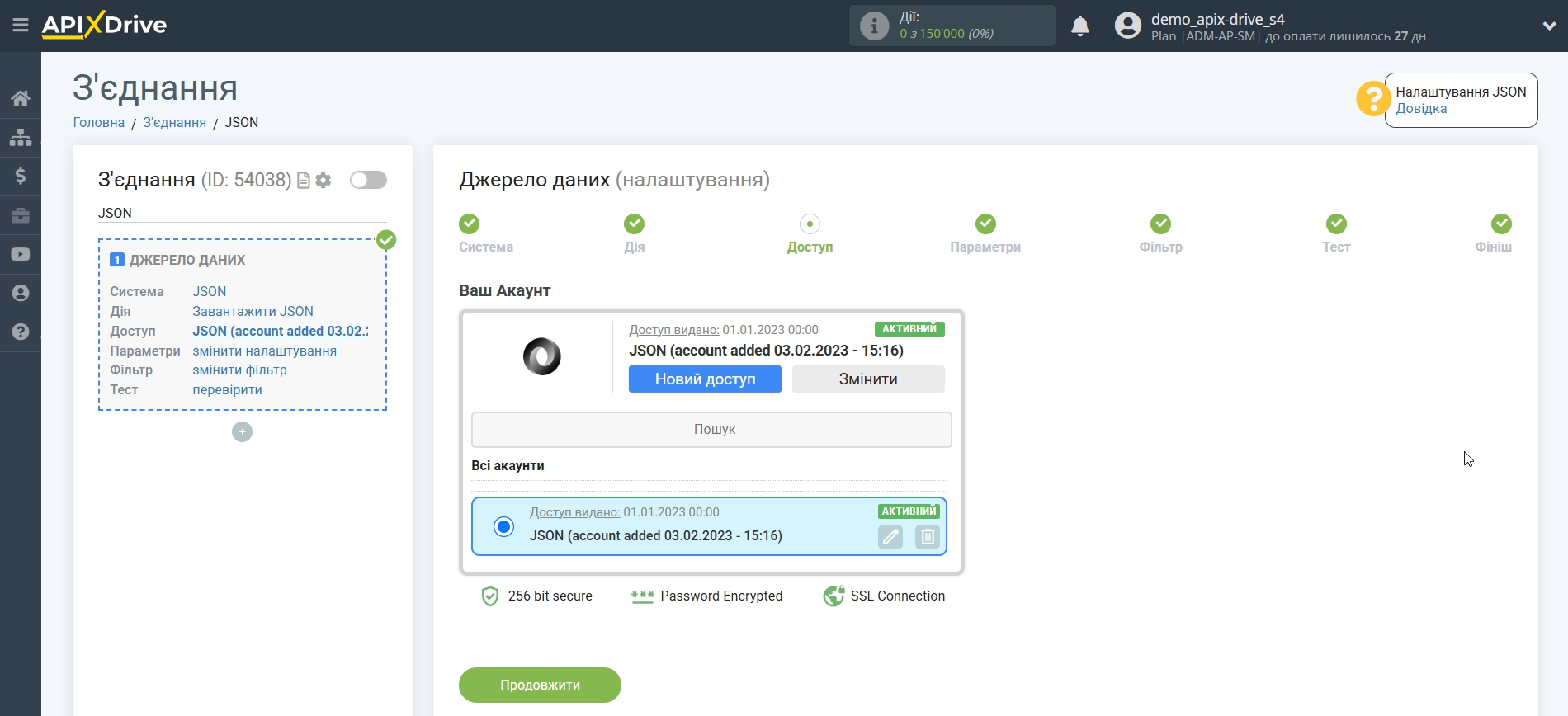Click the user avatar icon
This screenshot has width=1568, height=716.
1127,26
